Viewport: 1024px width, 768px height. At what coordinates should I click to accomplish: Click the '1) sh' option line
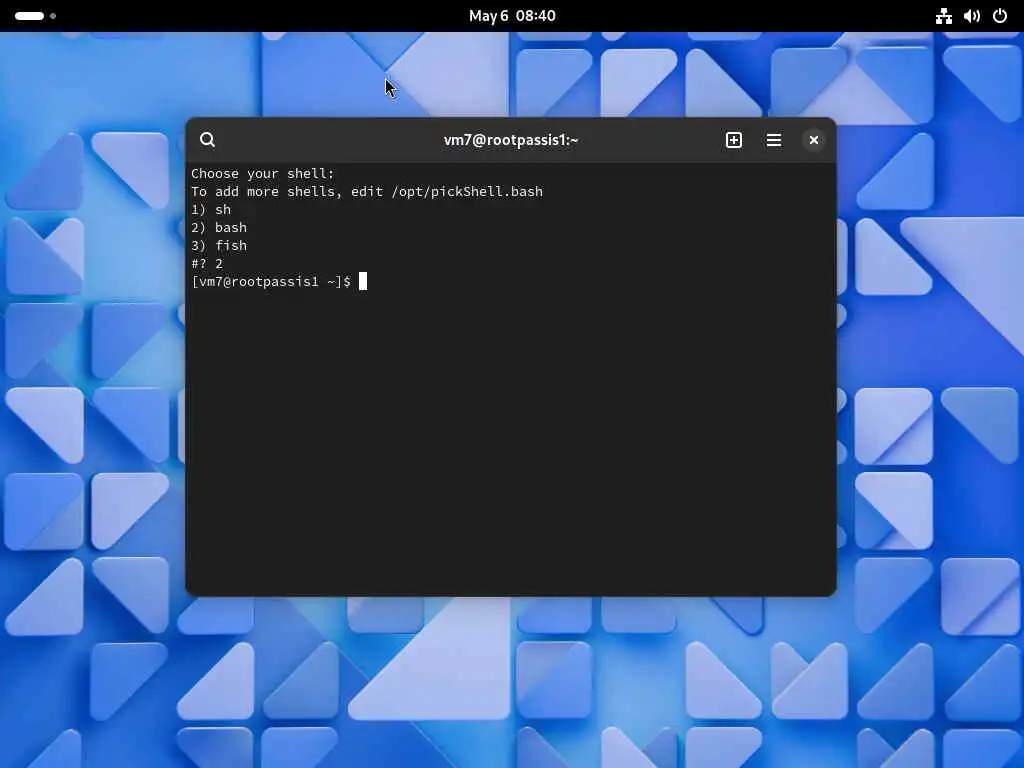tap(211, 210)
